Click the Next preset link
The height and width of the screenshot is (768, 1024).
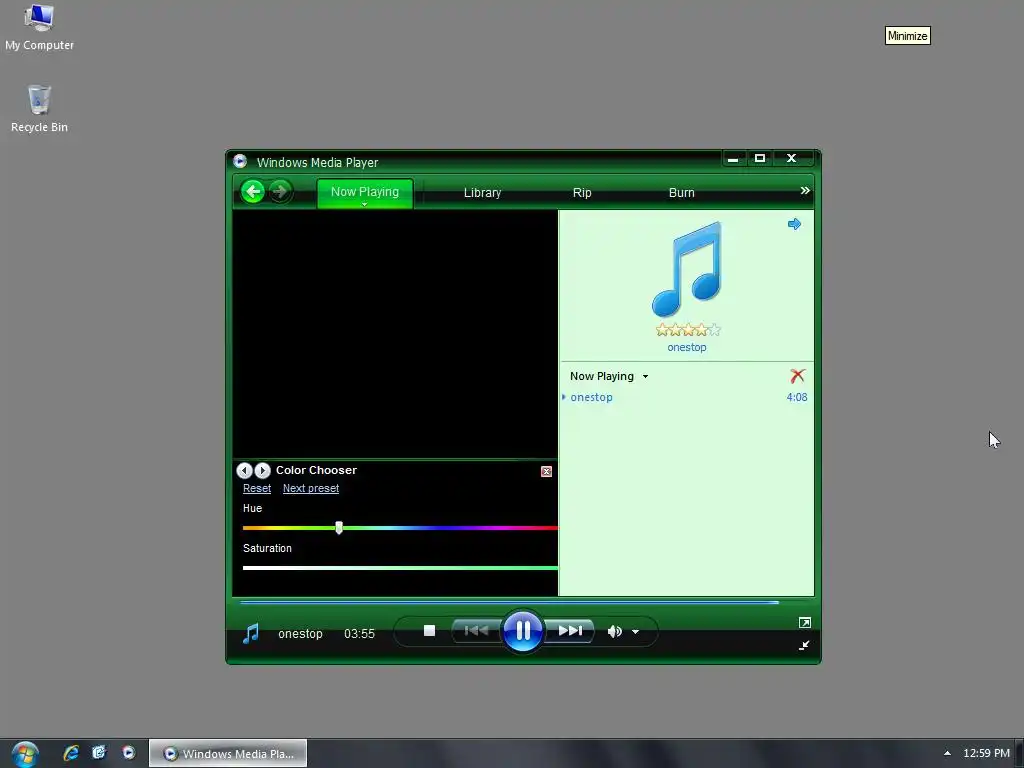[311, 488]
